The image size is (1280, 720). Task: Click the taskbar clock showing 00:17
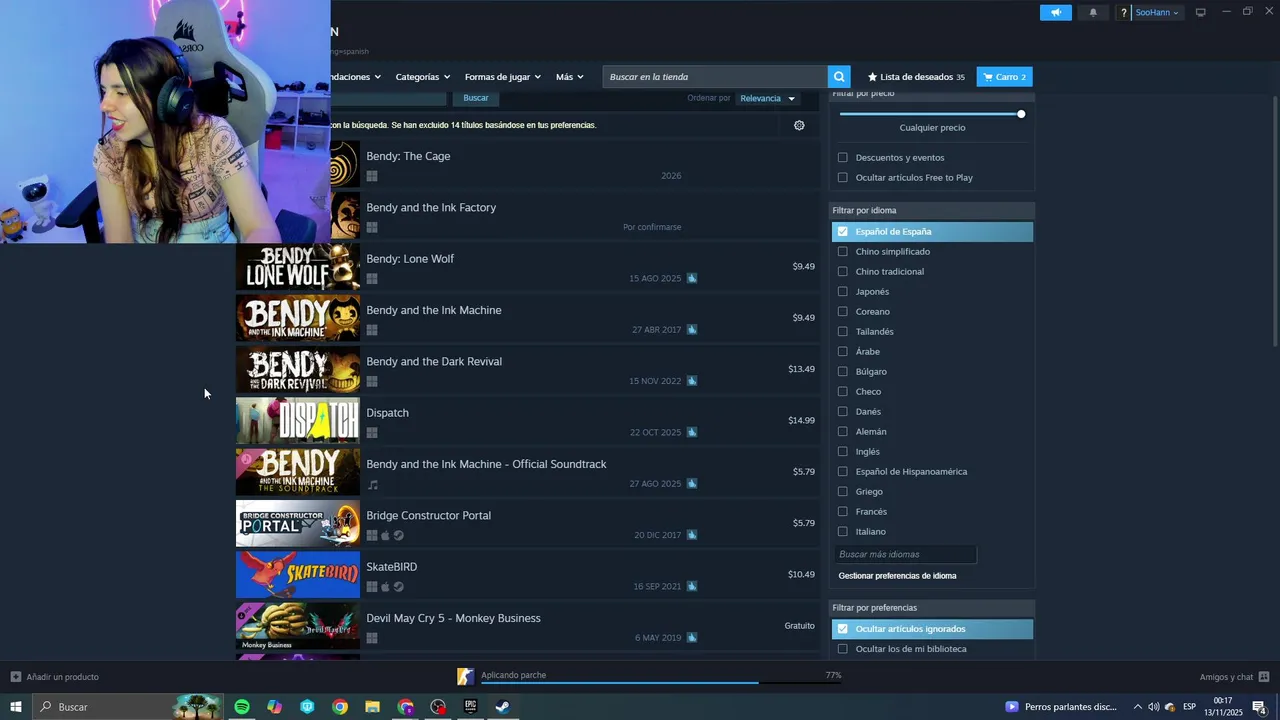tap(1223, 707)
